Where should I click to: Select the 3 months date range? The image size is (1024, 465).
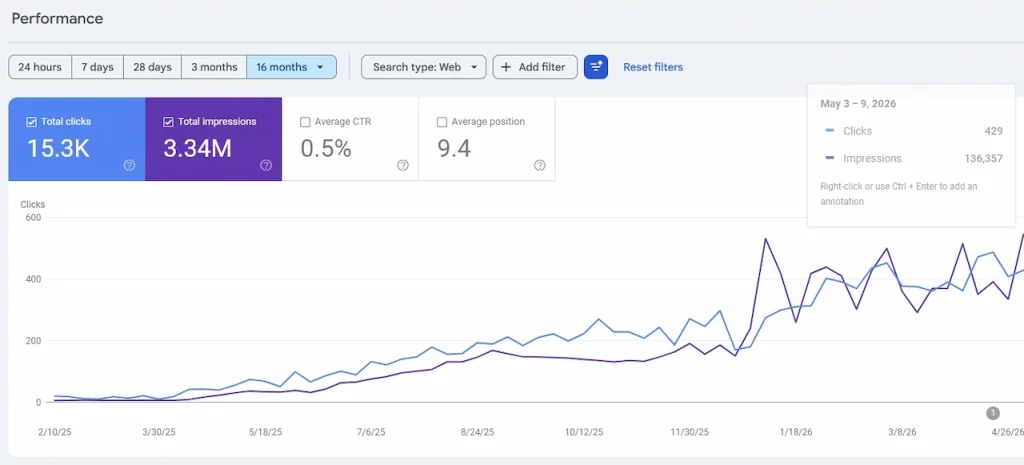214,67
